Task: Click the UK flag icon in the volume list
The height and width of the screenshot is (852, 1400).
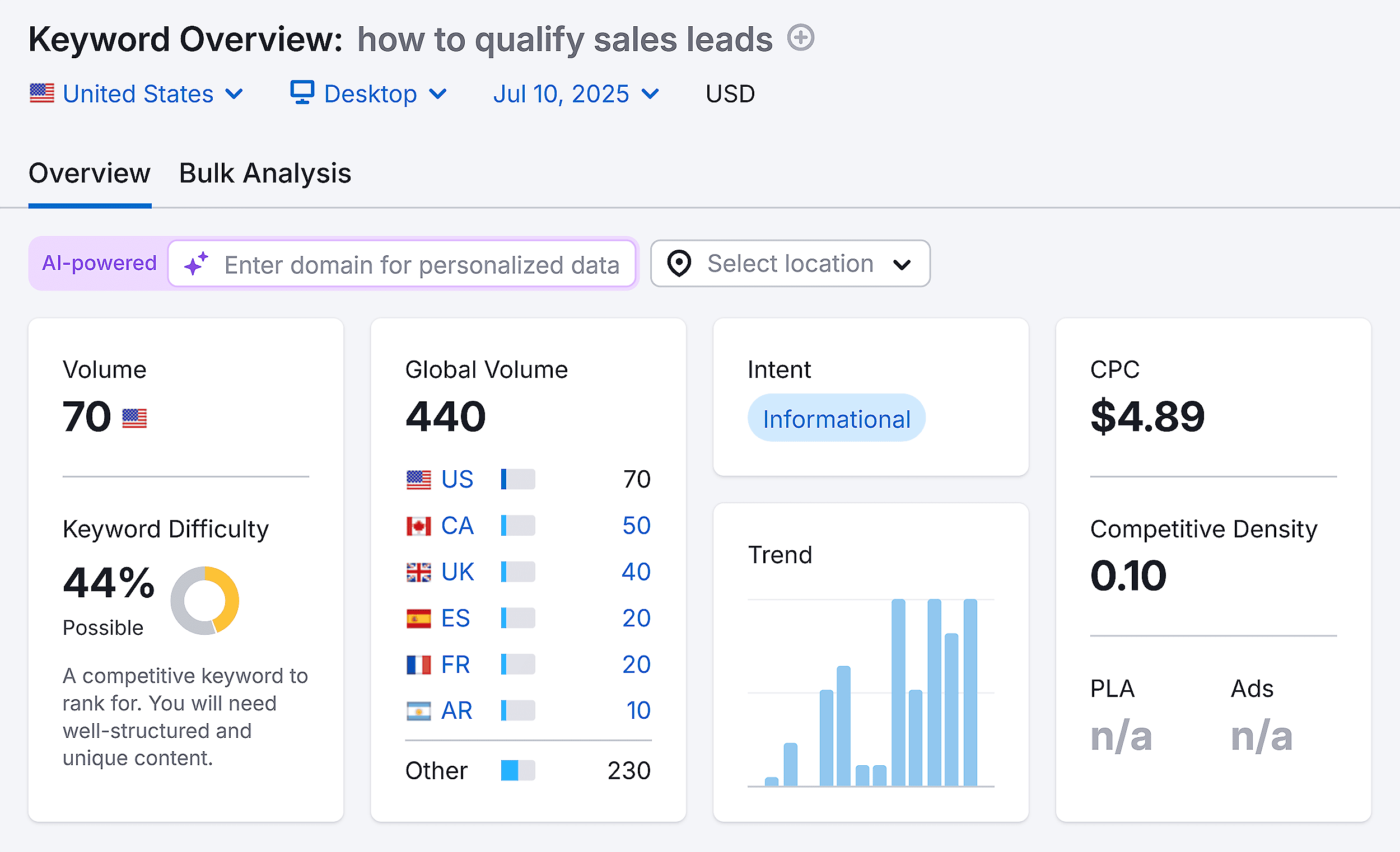Action: tap(419, 572)
